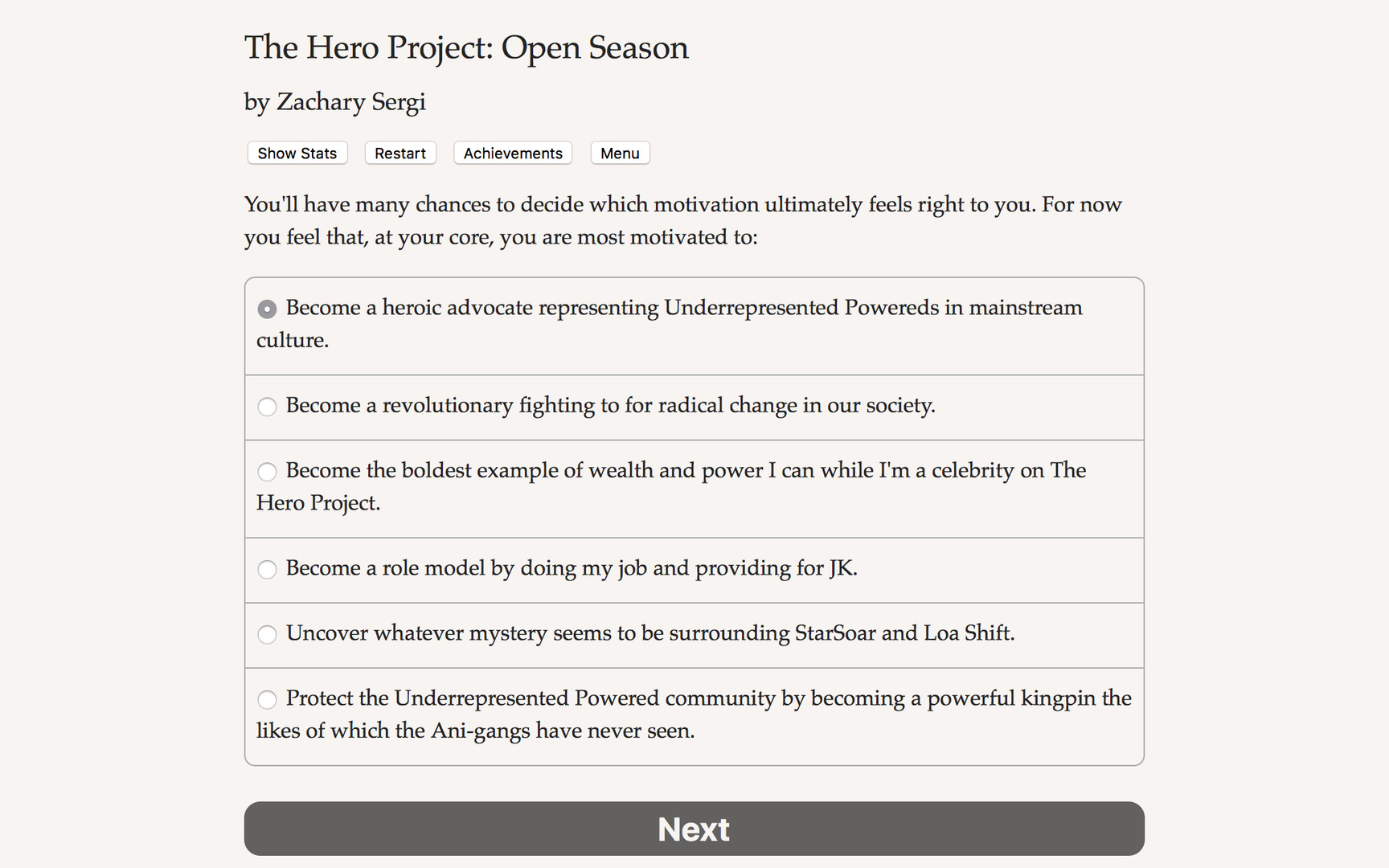Click the JK role model answer row
Viewport: 1389px width, 868px height.
point(572,568)
